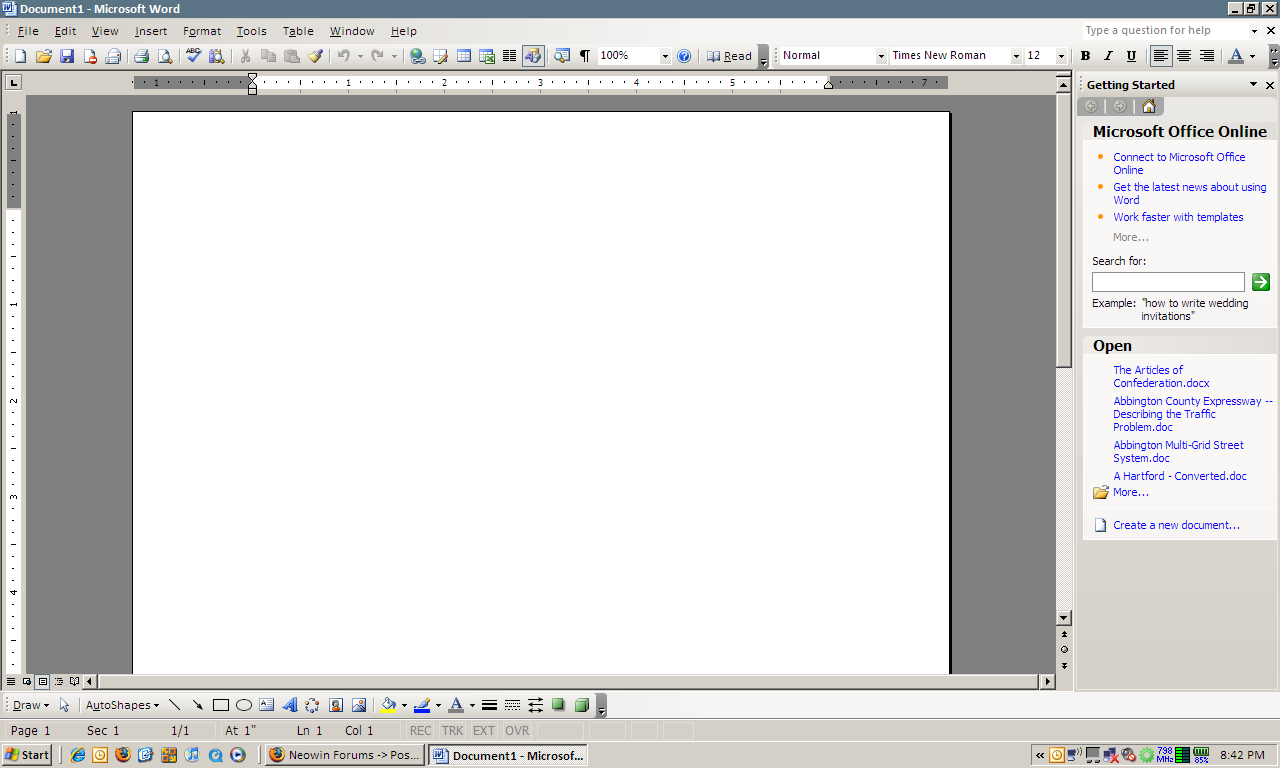Viewport: 1280px width, 768px height.
Task: Insert WordArt from the Drawing toolbar
Action: click(x=289, y=705)
